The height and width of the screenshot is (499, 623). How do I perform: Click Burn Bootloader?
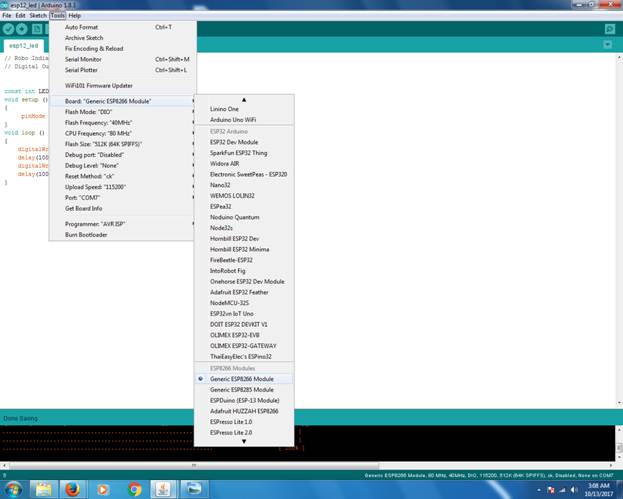pos(122,234)
